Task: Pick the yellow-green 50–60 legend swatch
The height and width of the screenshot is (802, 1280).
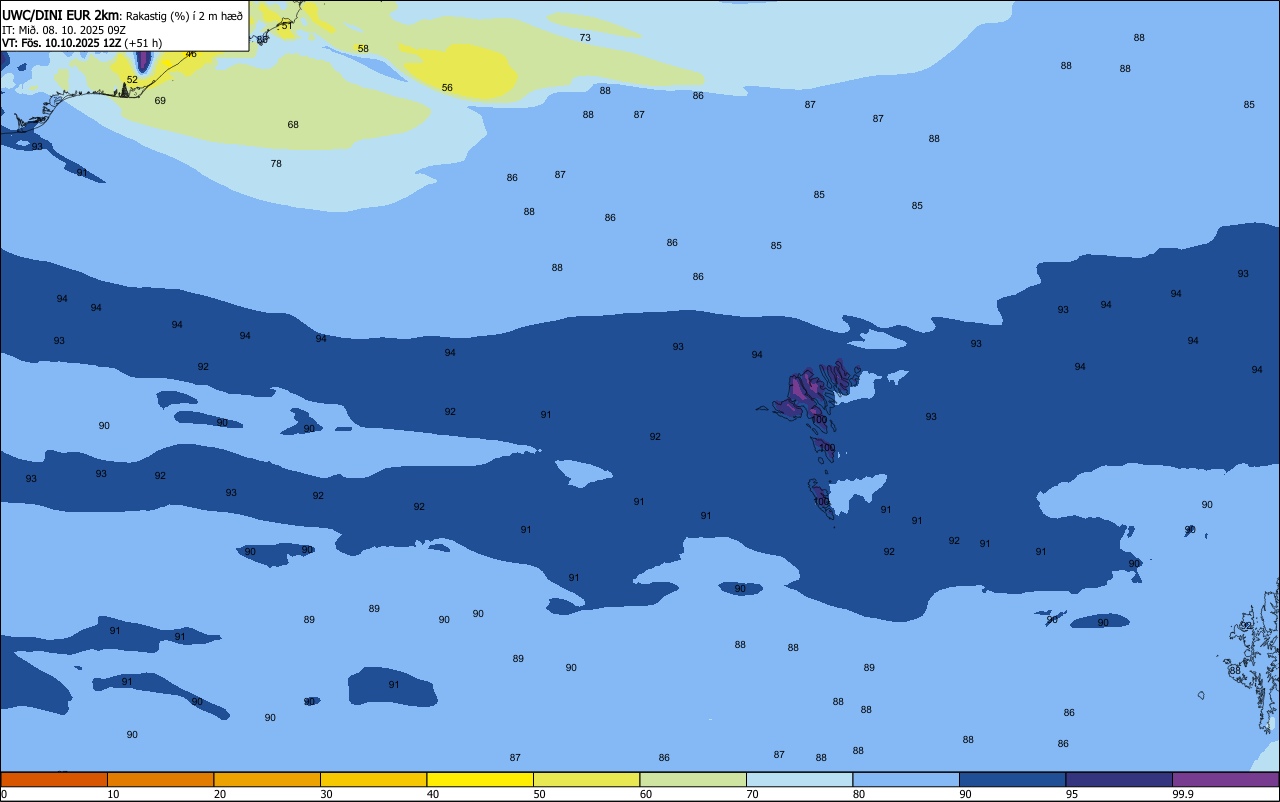Action: pos(586,779)
